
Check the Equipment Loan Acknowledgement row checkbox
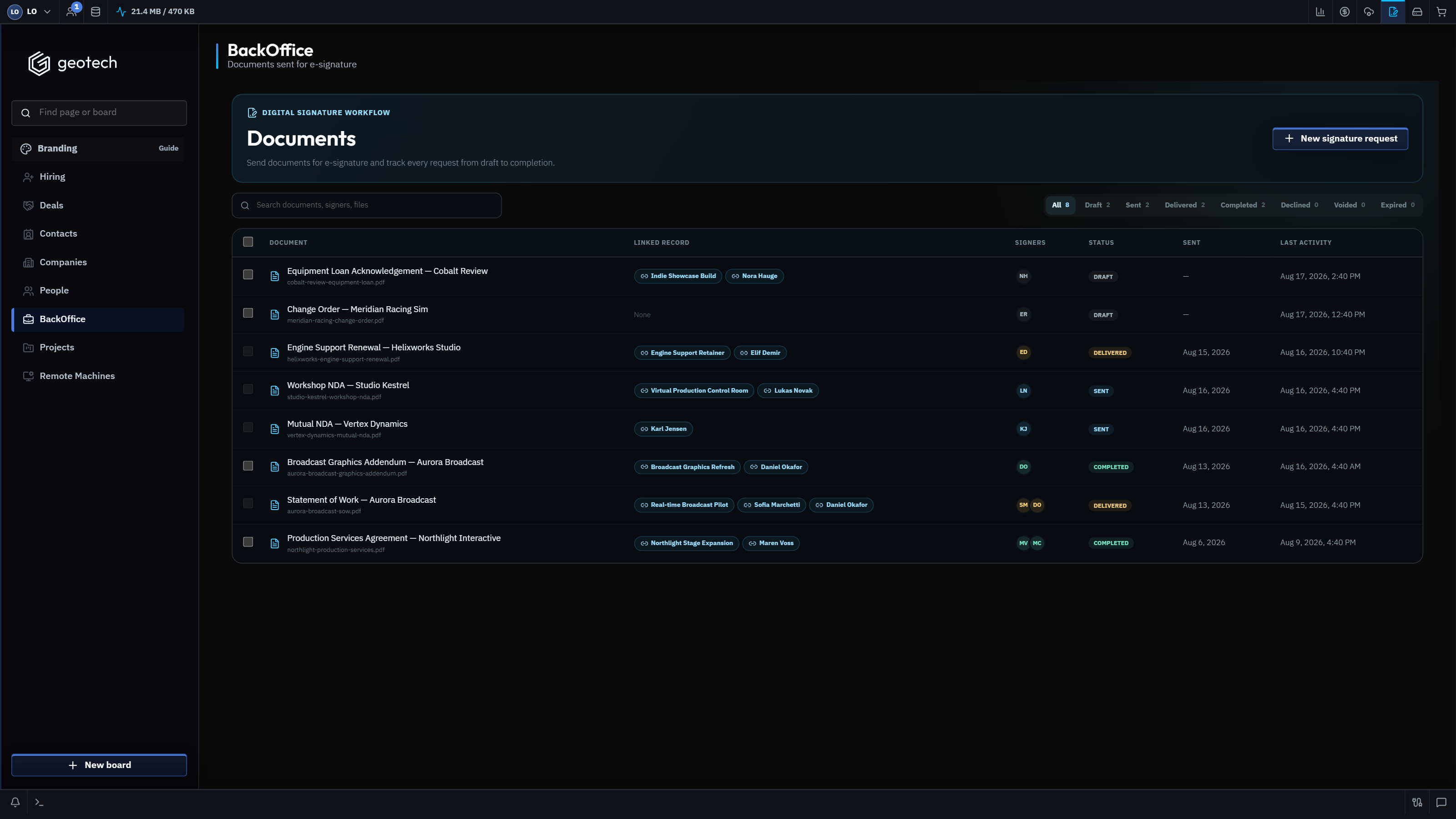(248, 275)
